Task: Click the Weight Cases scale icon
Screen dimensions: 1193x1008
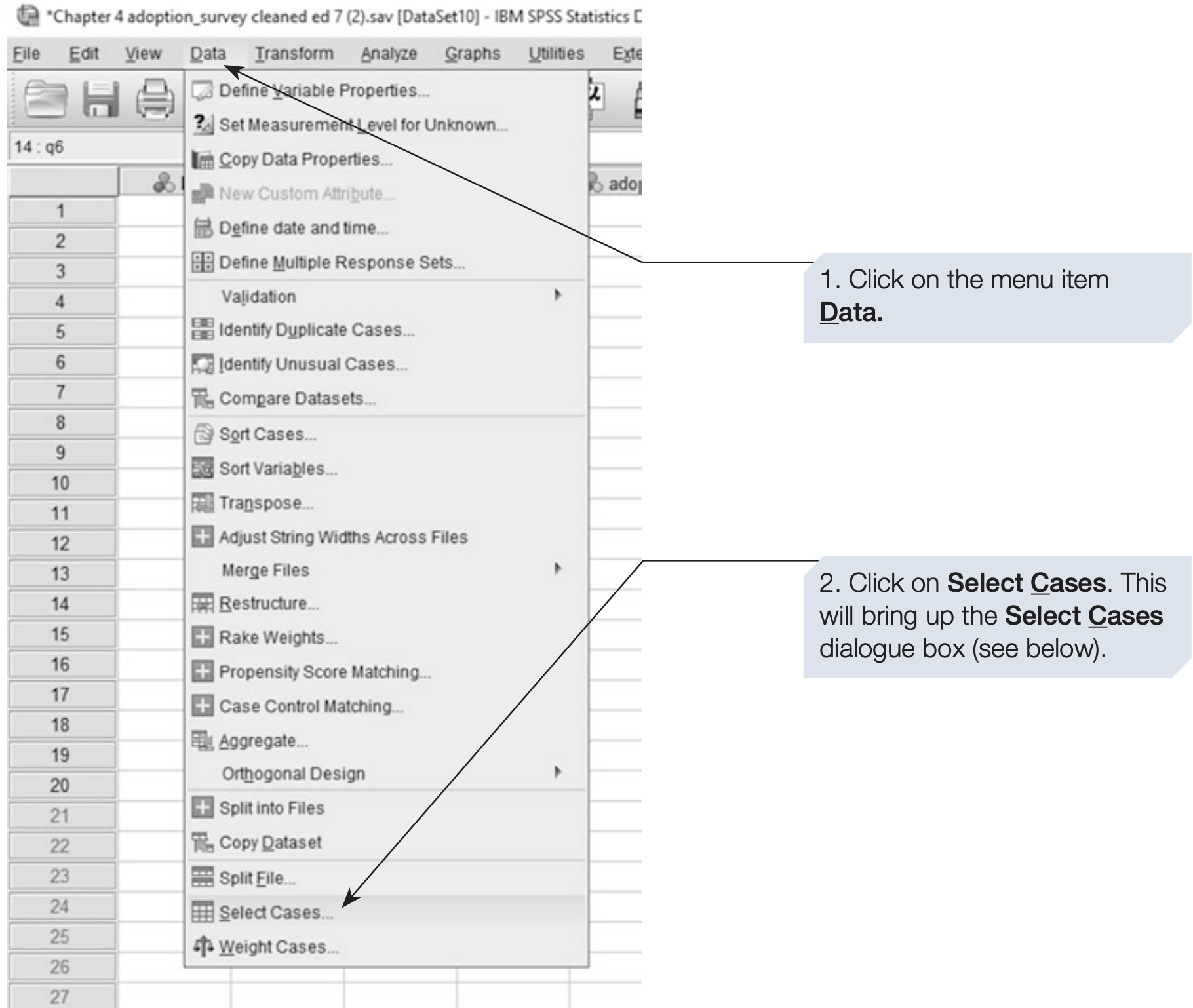Action: tap(203, 946)
